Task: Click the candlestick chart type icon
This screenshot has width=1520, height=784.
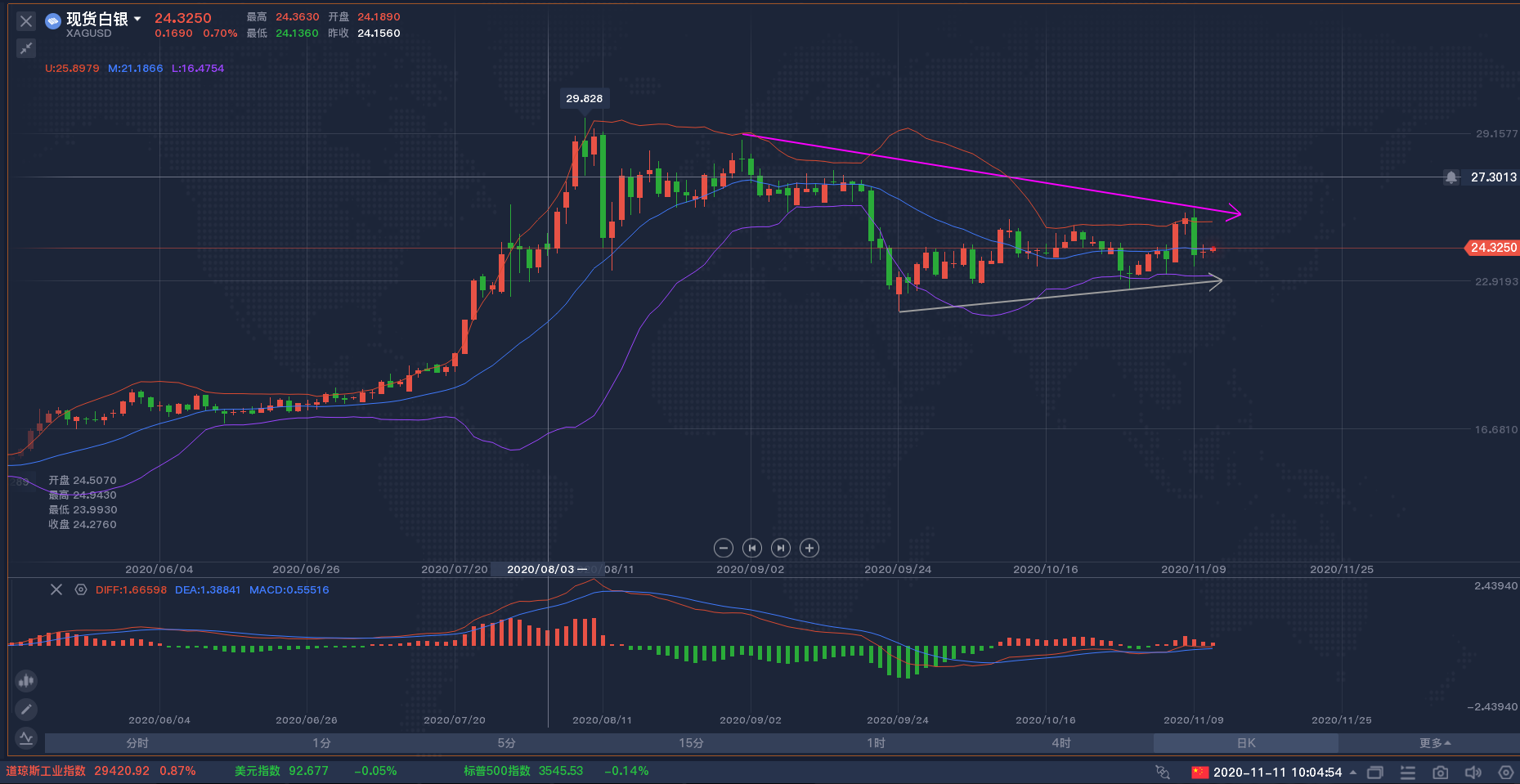Action: 26,680
